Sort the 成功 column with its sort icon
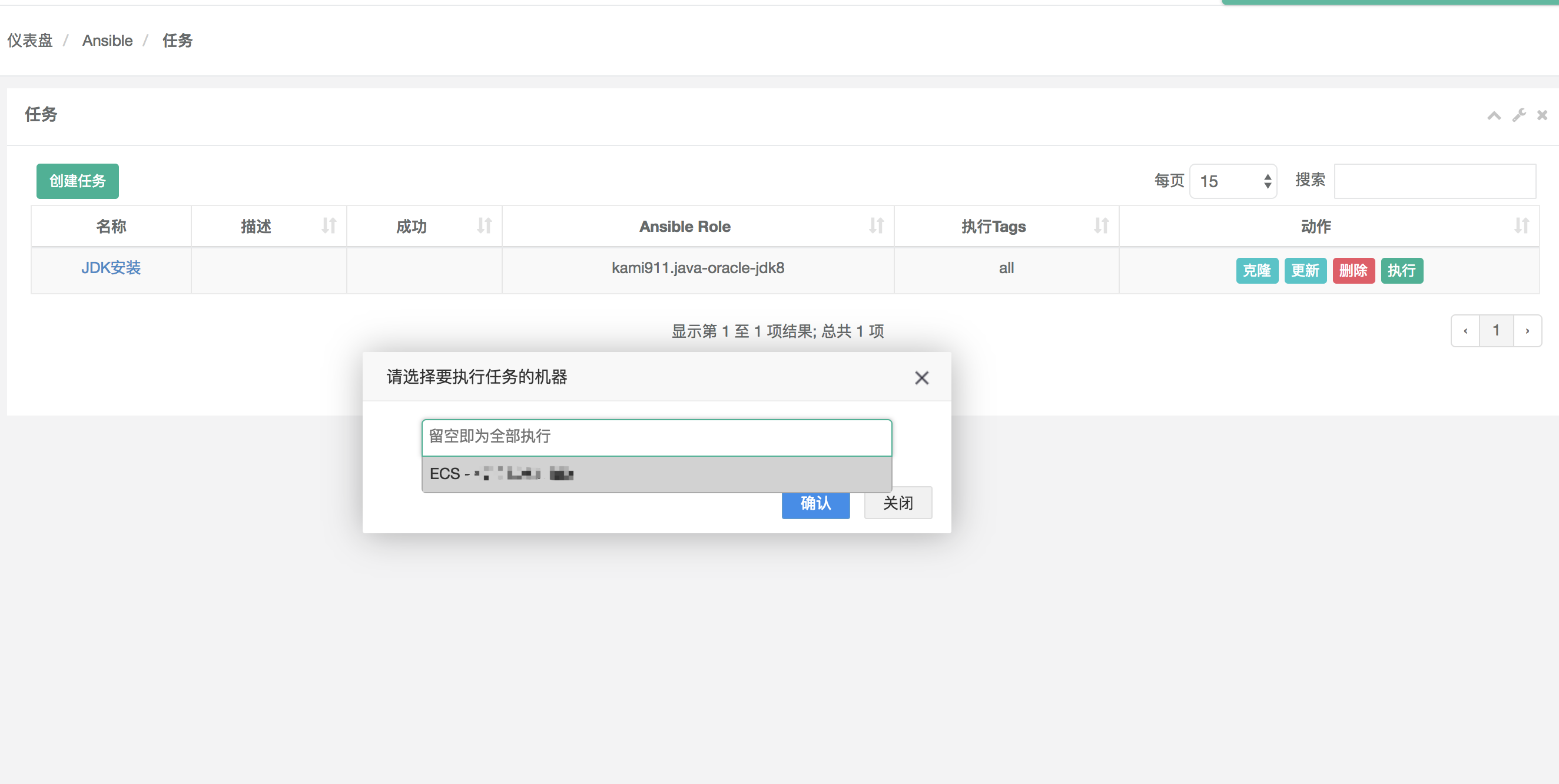The height and width of the screenshot is (784, 1559). tap(483, 225)
